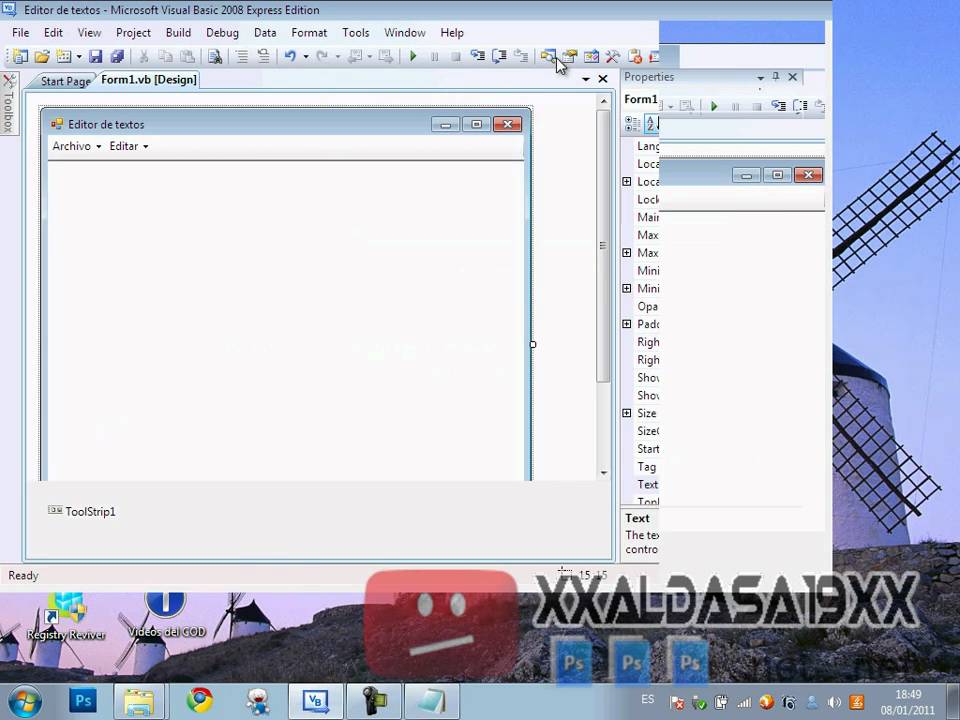Click designer scrollbar down arrow
This screenshot has height=720, width=960.
coord(604,473)
